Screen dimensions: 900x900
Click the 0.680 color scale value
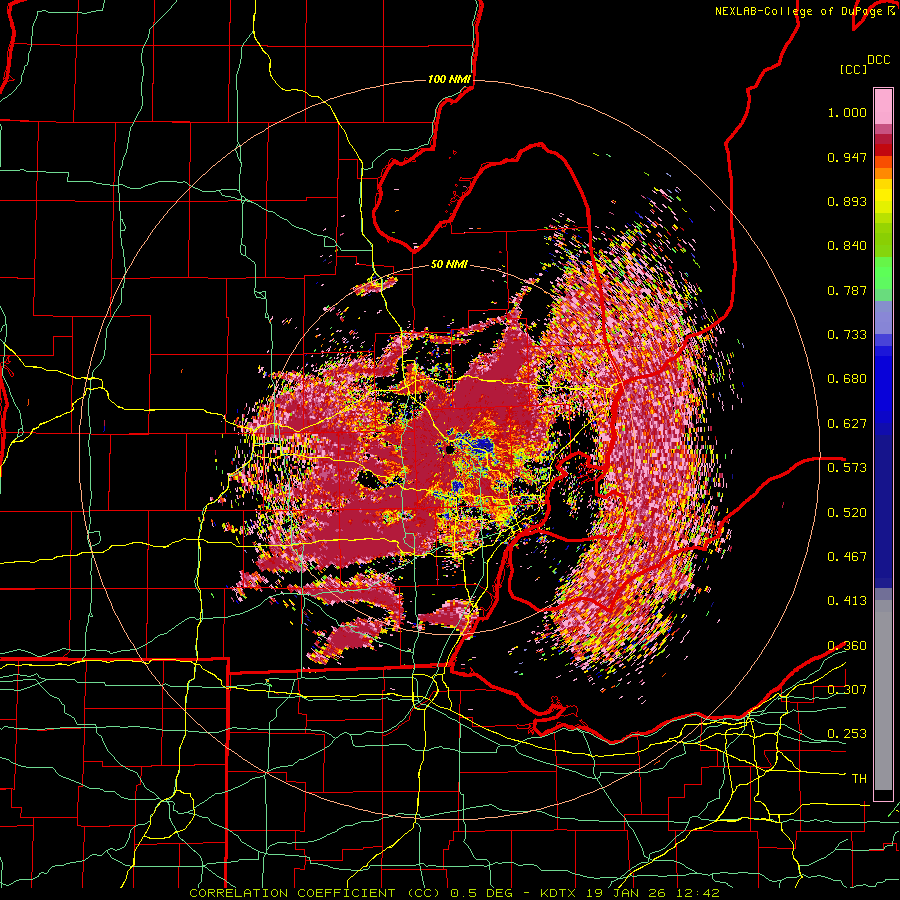click(847, 379)
